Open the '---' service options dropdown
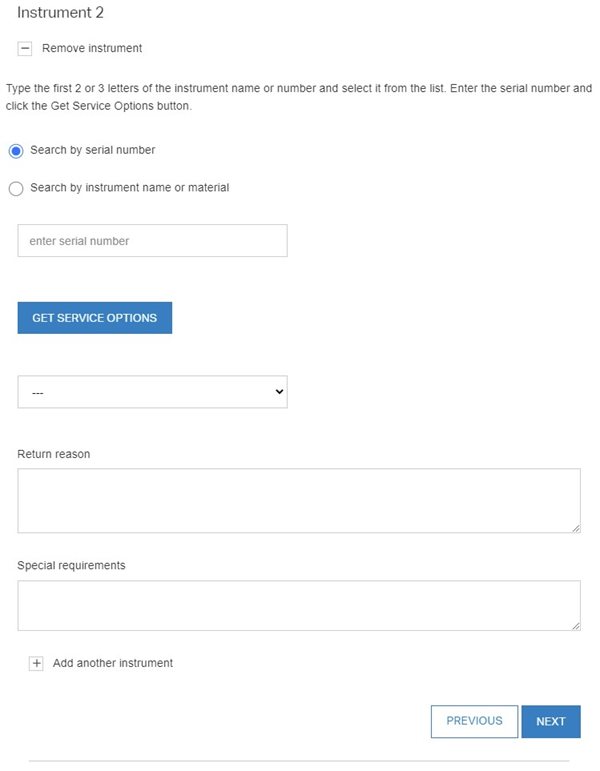The width and height of the screenshot is (600, 771). click(152, 392)
